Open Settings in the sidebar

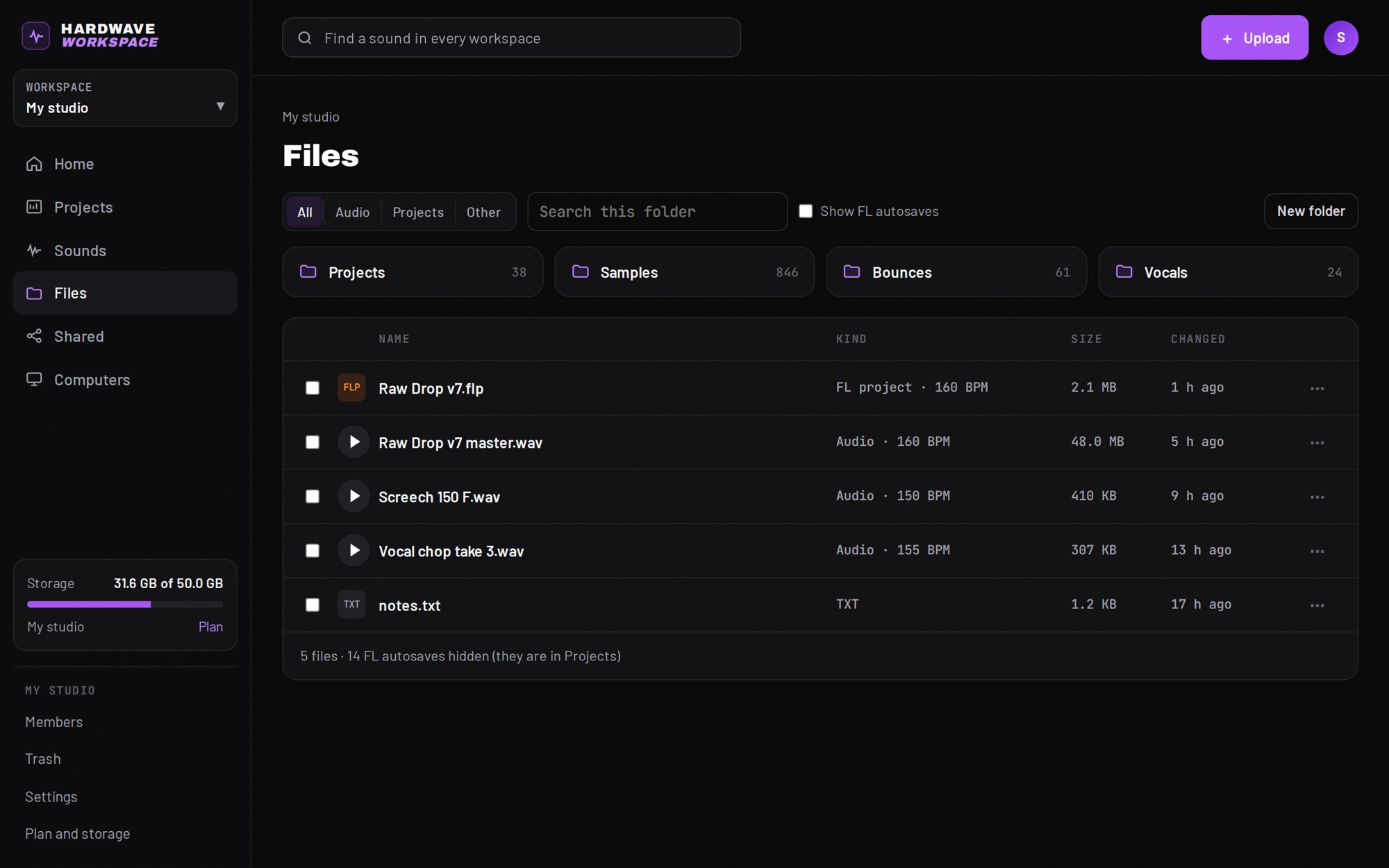(x=51, y=796)
